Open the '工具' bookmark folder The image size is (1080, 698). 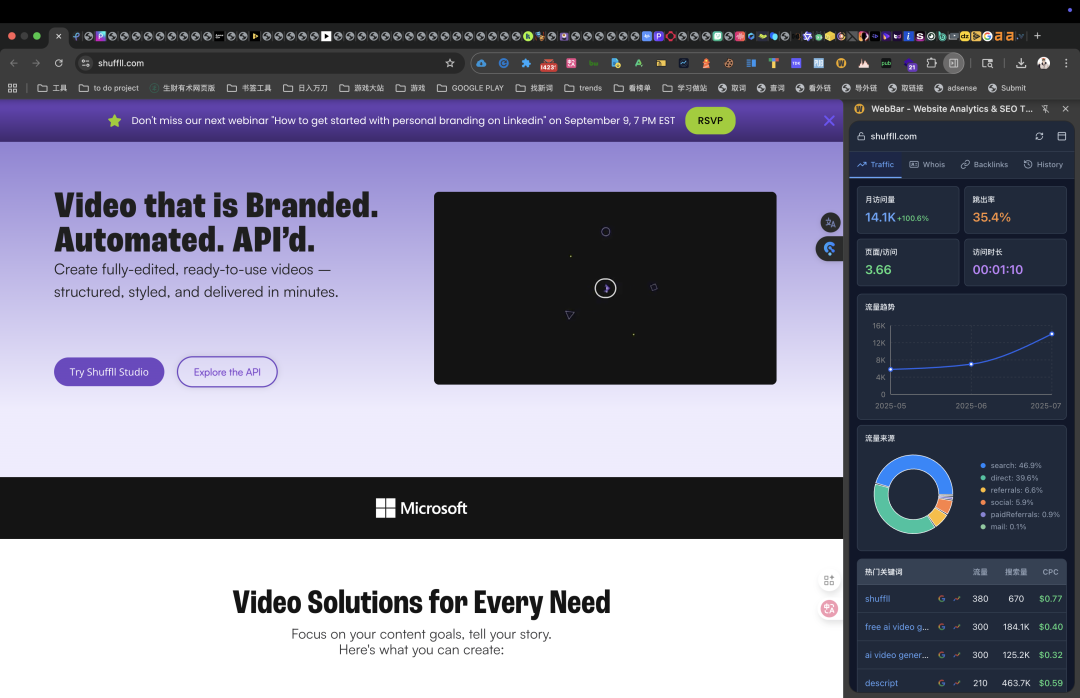[52, 88]
